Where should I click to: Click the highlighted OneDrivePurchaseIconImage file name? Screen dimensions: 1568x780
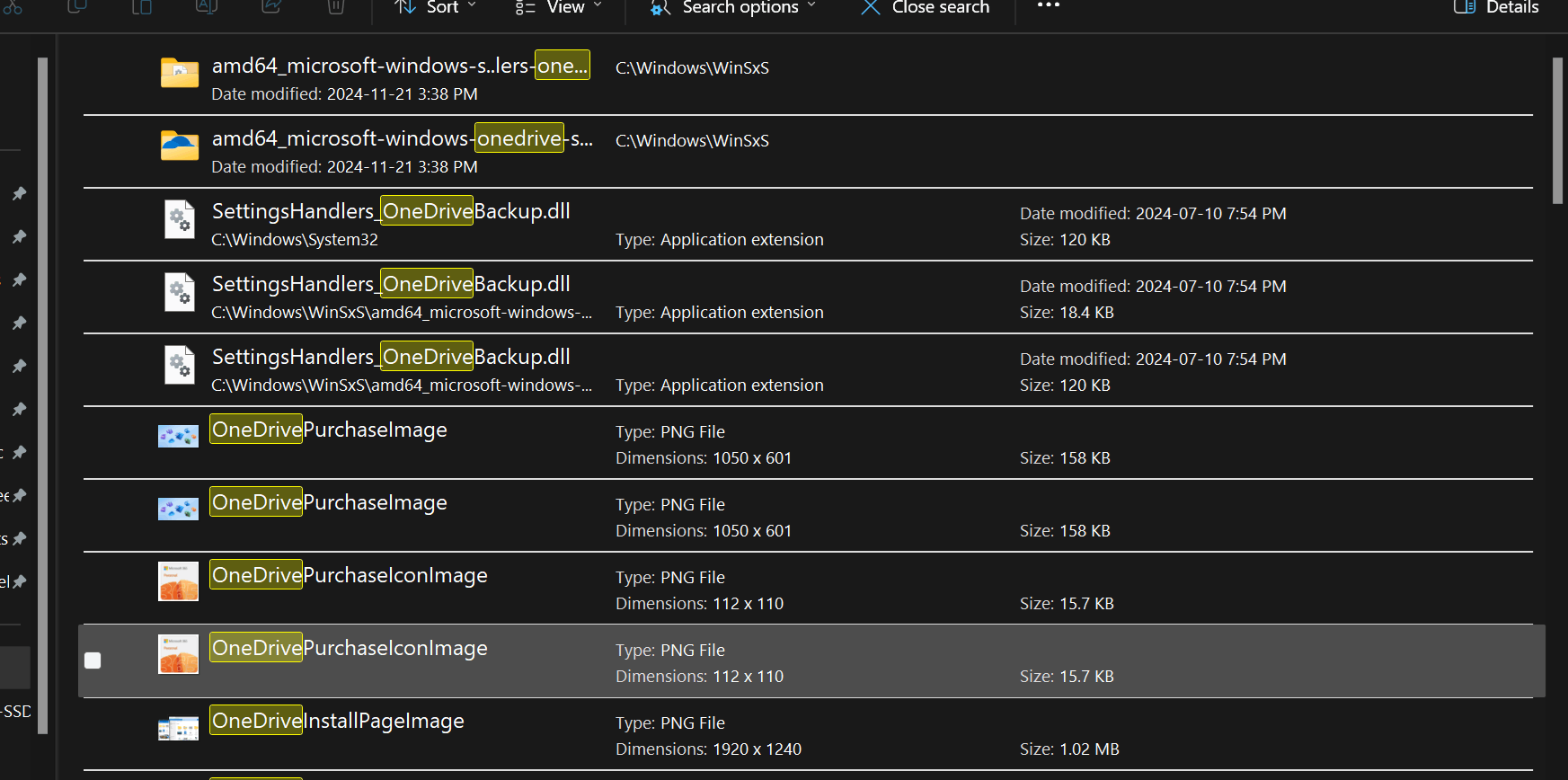click(x=350, y=648)
